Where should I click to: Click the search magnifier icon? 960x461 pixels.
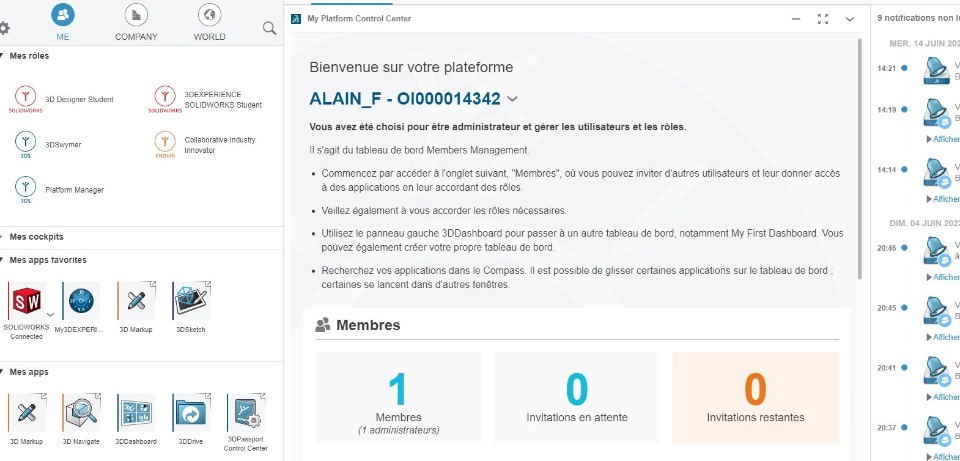[269, 27]
